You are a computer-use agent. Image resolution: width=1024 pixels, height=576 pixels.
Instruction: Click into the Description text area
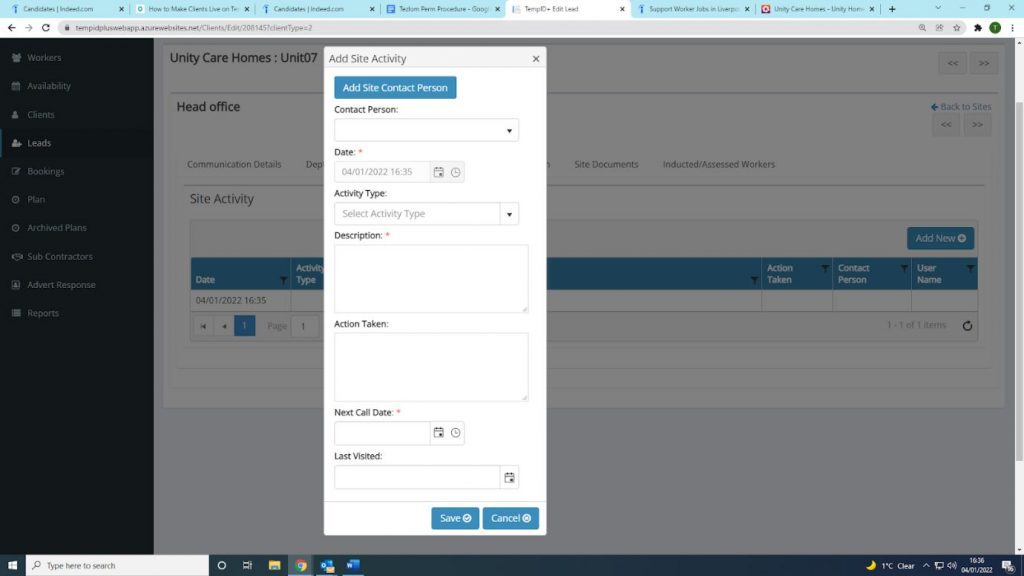coord(431,278)
